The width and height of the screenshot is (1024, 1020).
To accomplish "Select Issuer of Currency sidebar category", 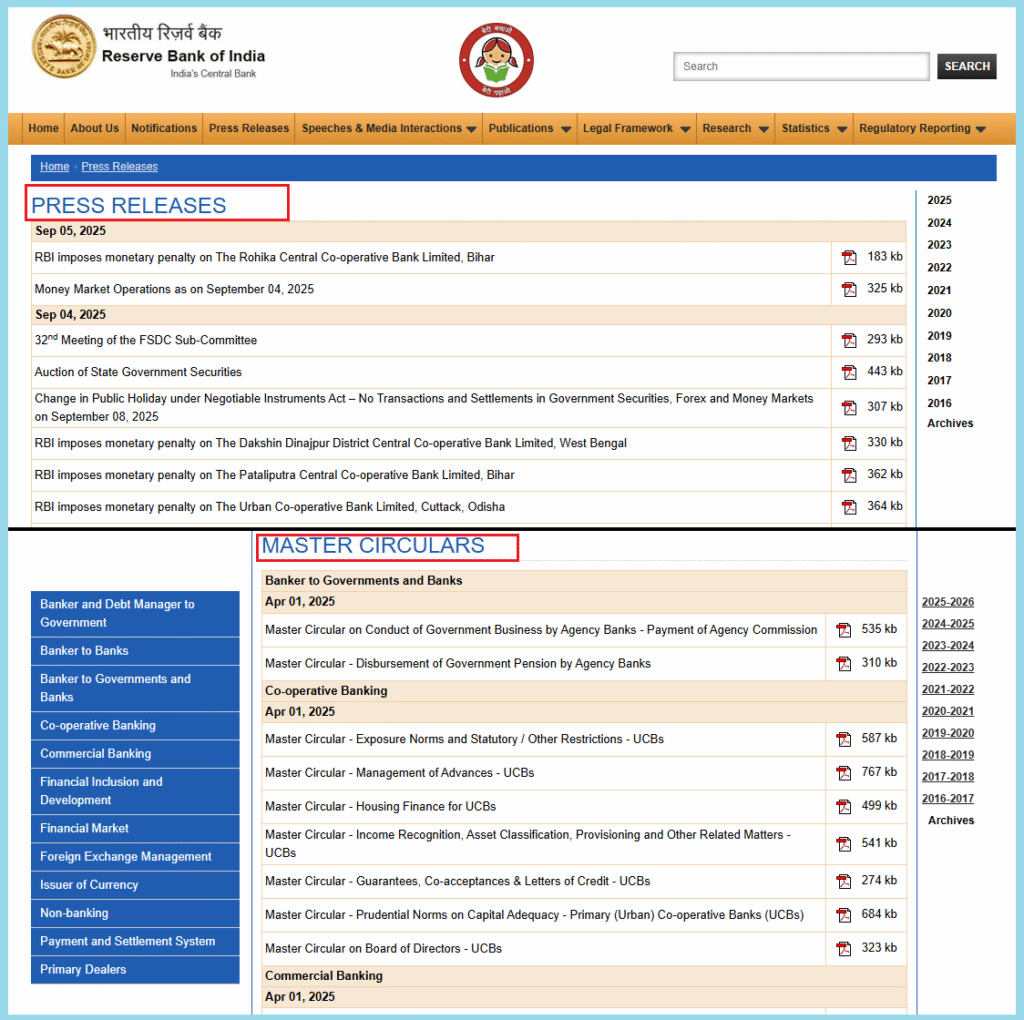I will click(135, 885).
